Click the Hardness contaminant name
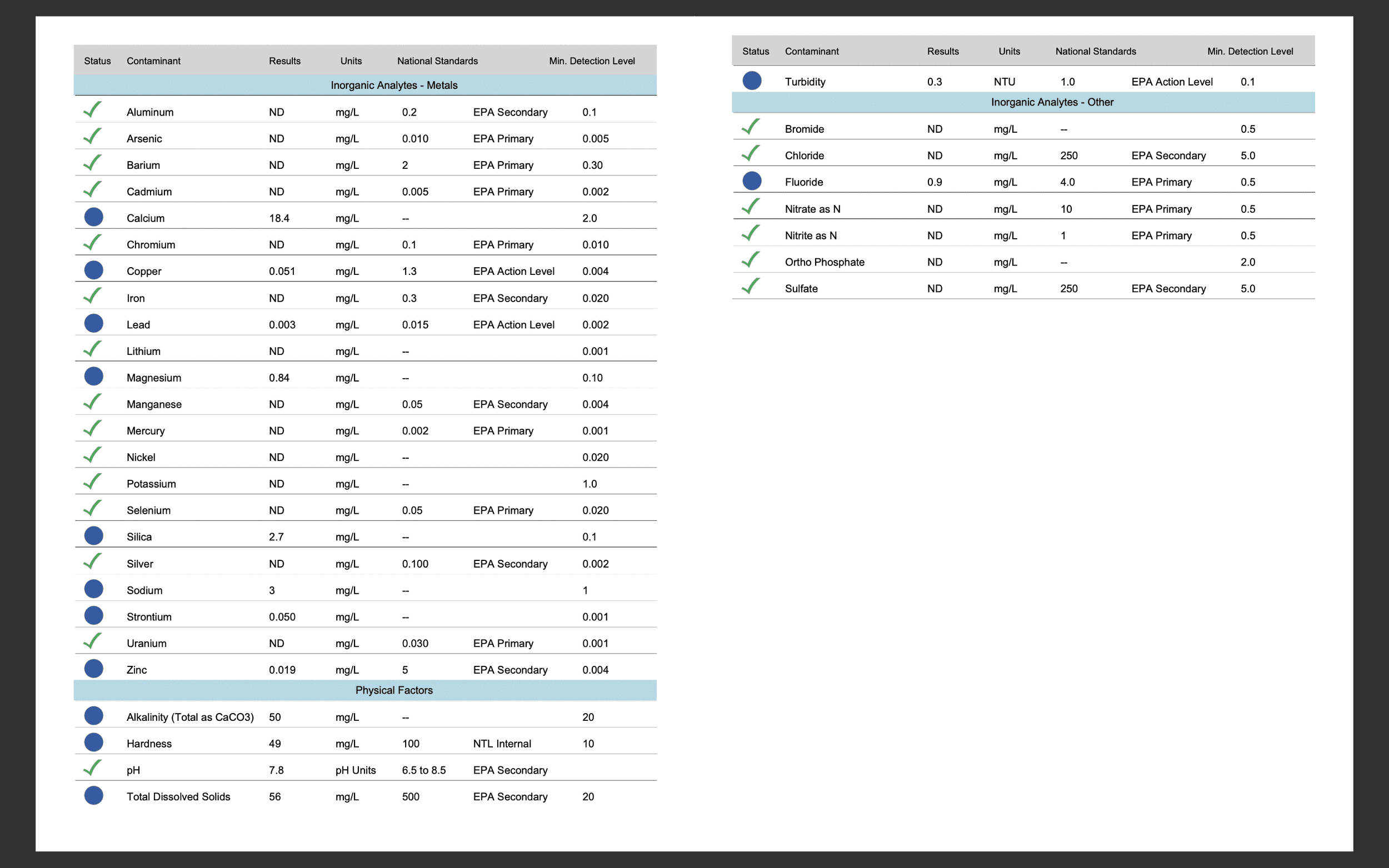Screen dimensions: 1389x868 click(x=149, y=744)
